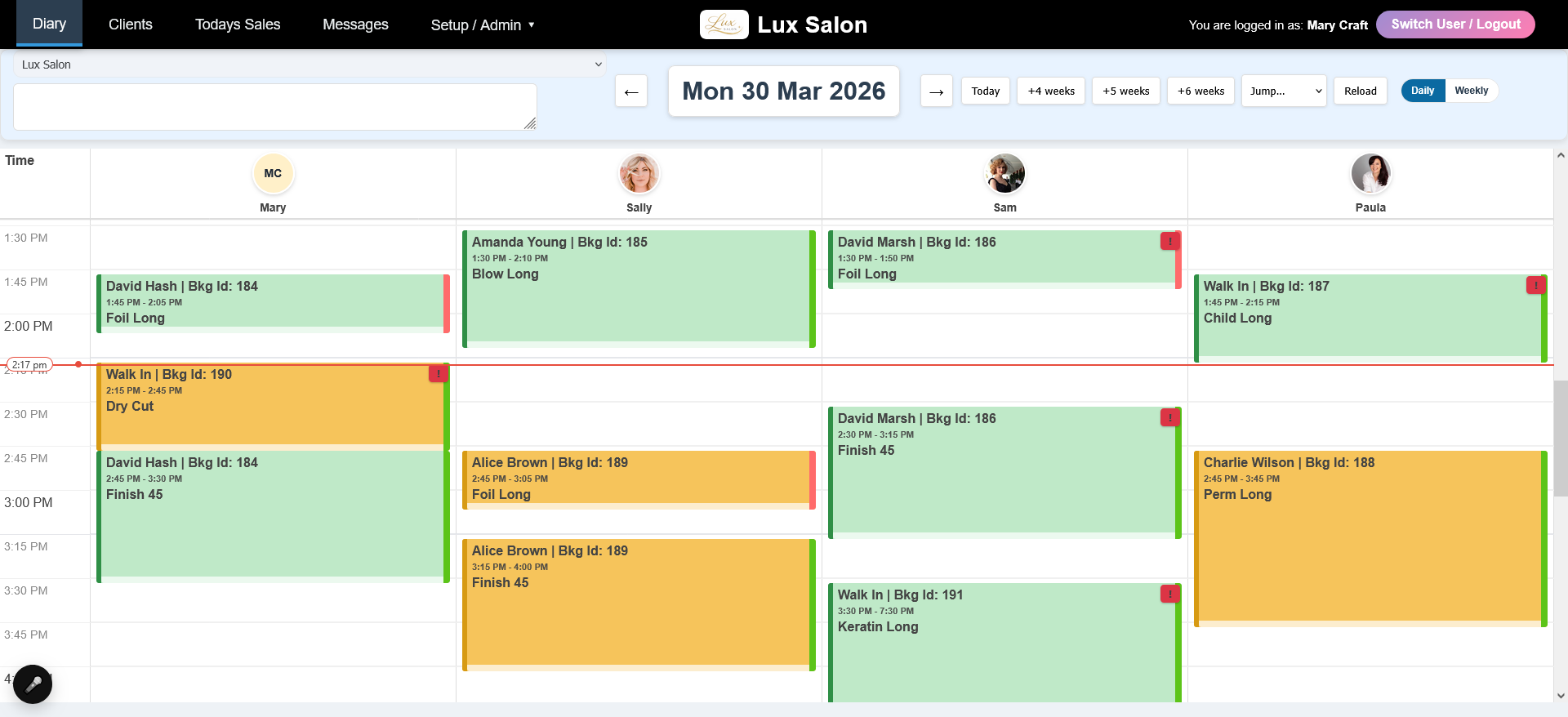Open Walk In Keratin Long booking
The width and height of the screenshot is (1568, 717).
pos(1004,643)
